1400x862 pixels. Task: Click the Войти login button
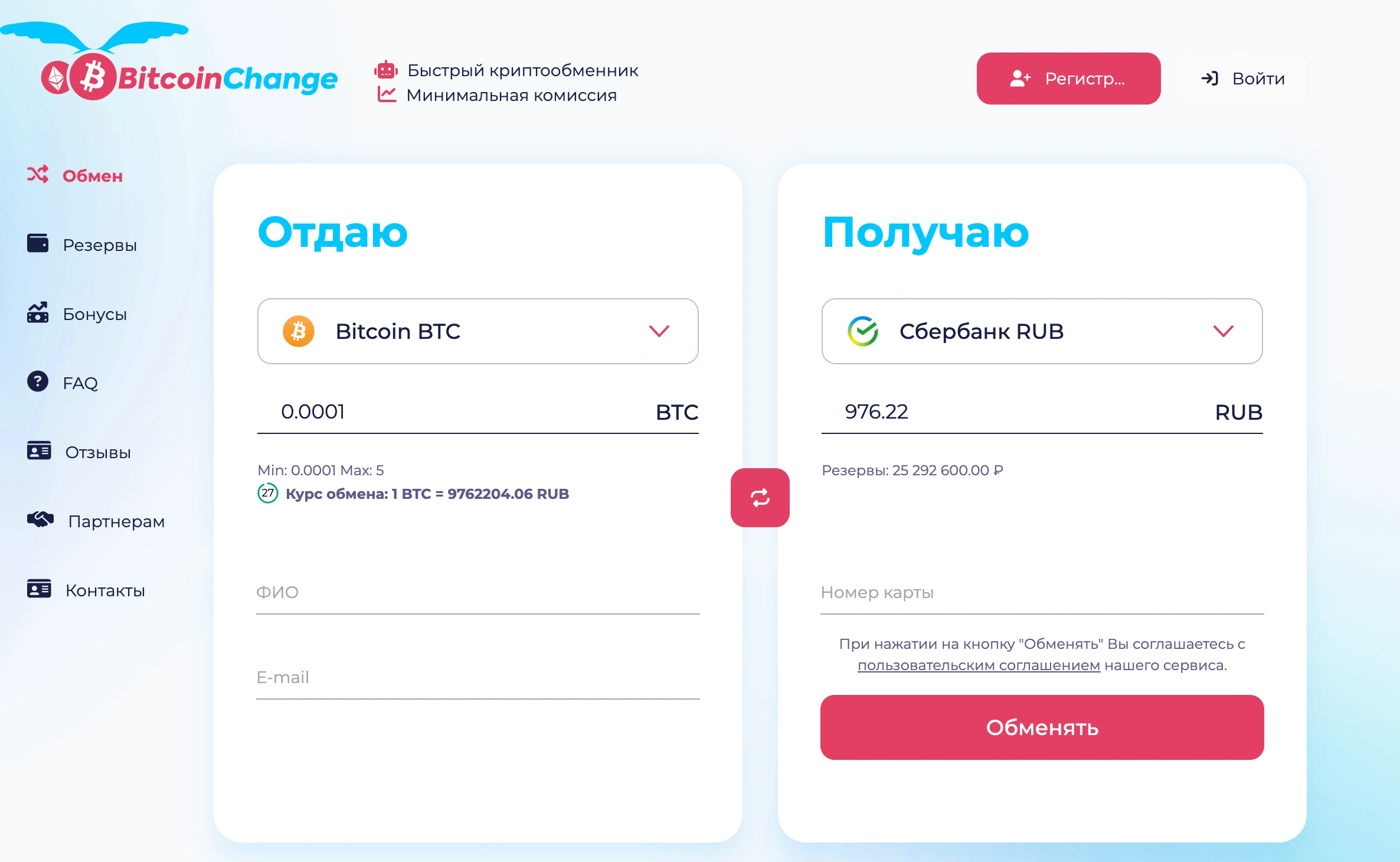1242,79
